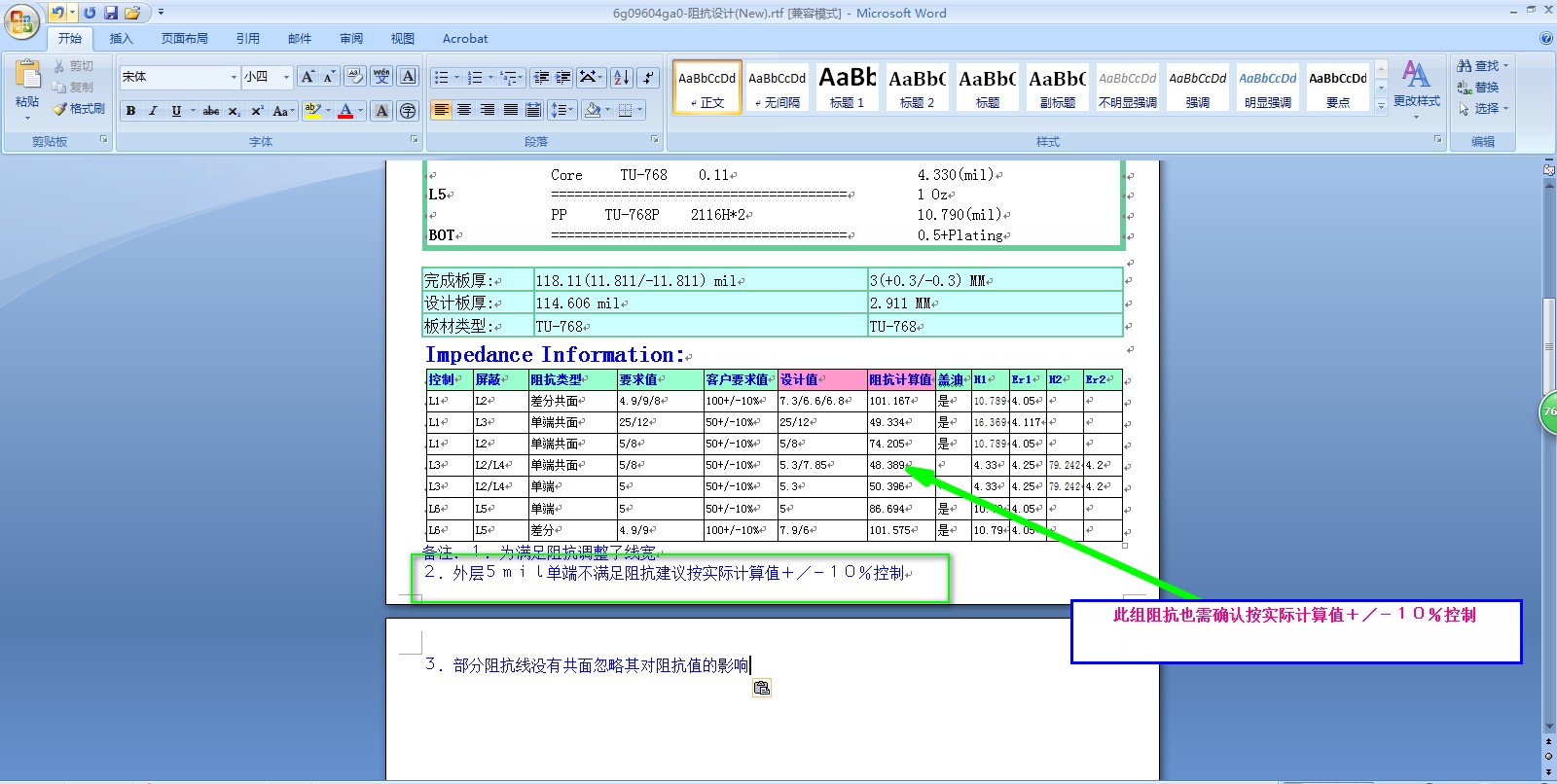Turn on Align Left
The height and width of the screenshot is (784, 1557).
point(442,110)
